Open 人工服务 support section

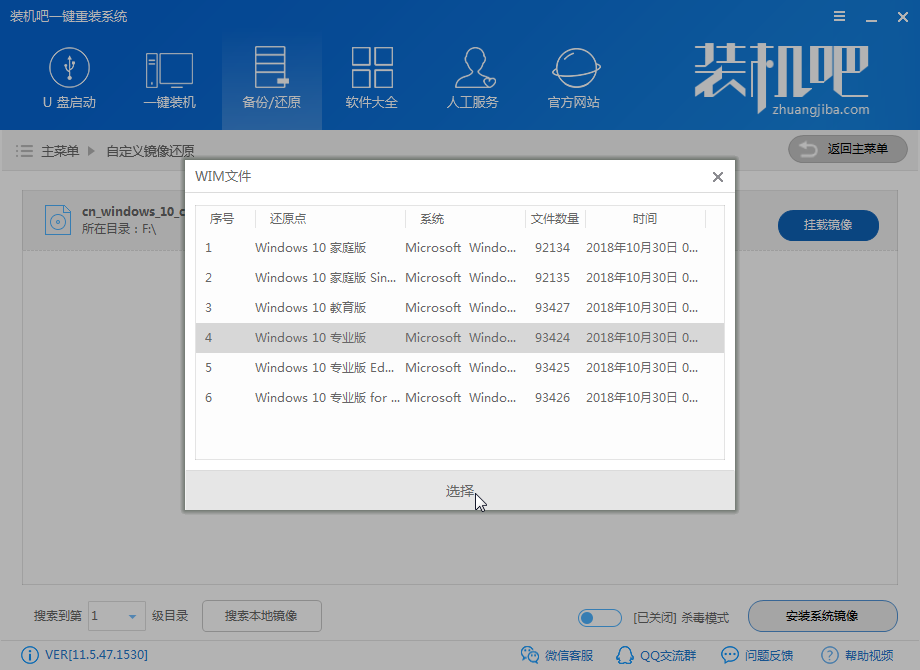(x=472, y=78)
